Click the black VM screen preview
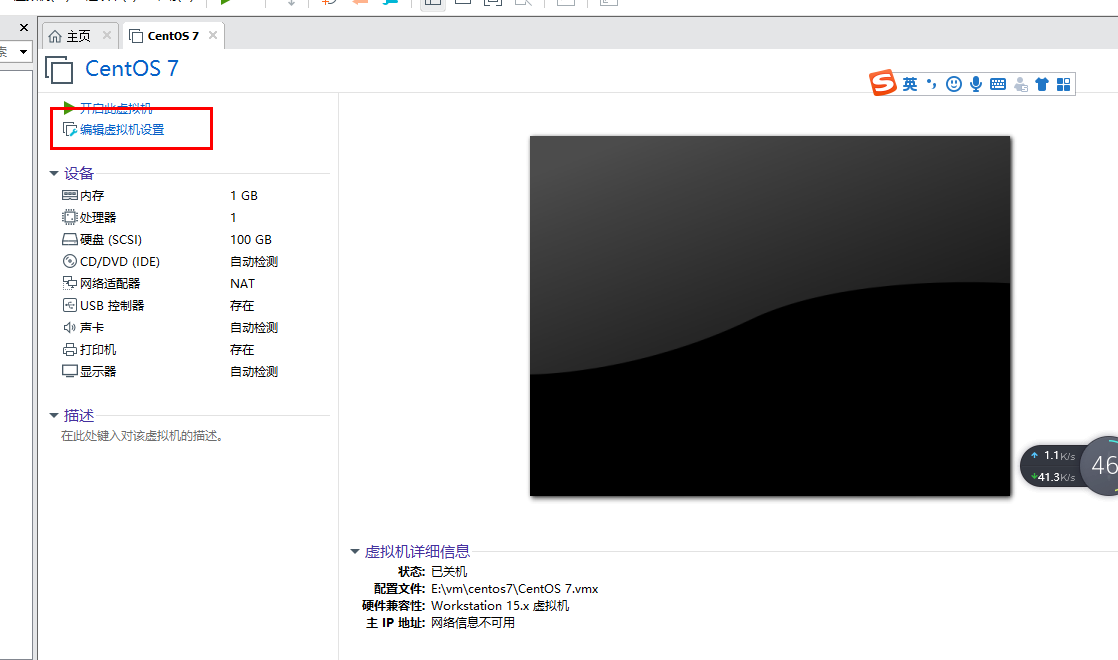Viewport: 1118px width, 660px height. pyautogui.click(x=770, y=316)
